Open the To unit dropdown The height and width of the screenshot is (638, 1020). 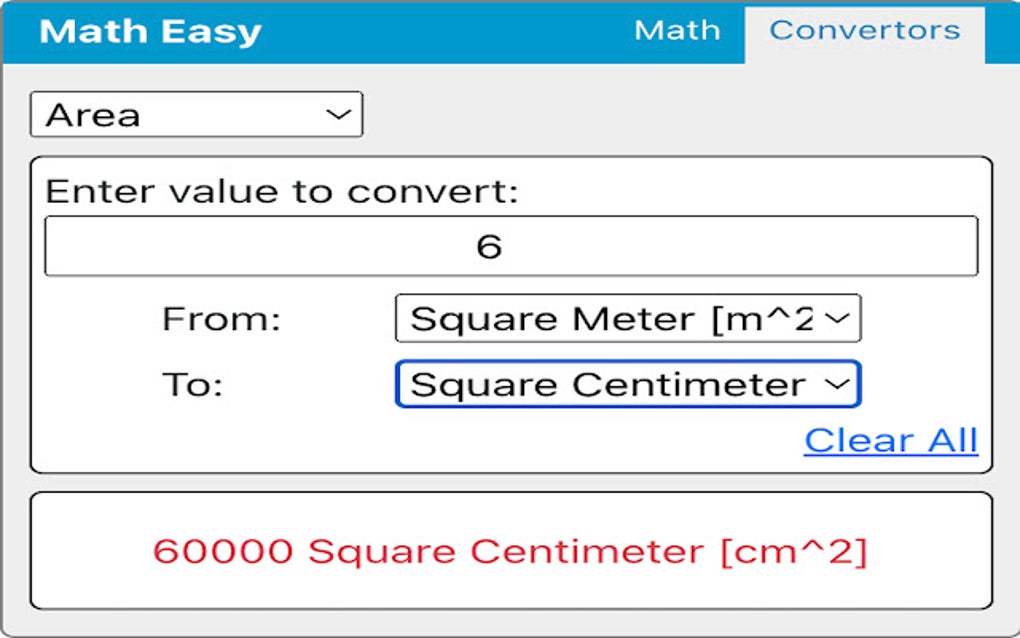coord(628,383)
